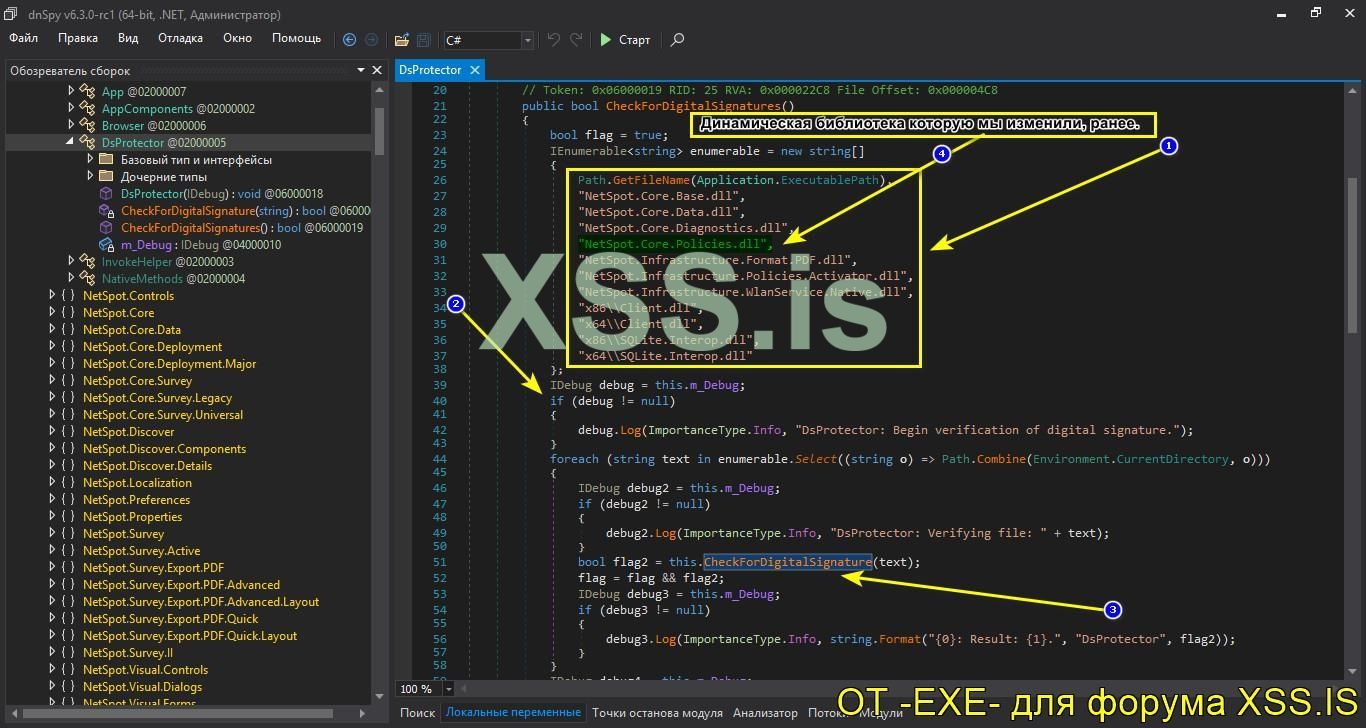Screen dimensions: 1366x728
Task: Select NetSpot.Visual.Dialogs namespace in tree
Action: 142,687
